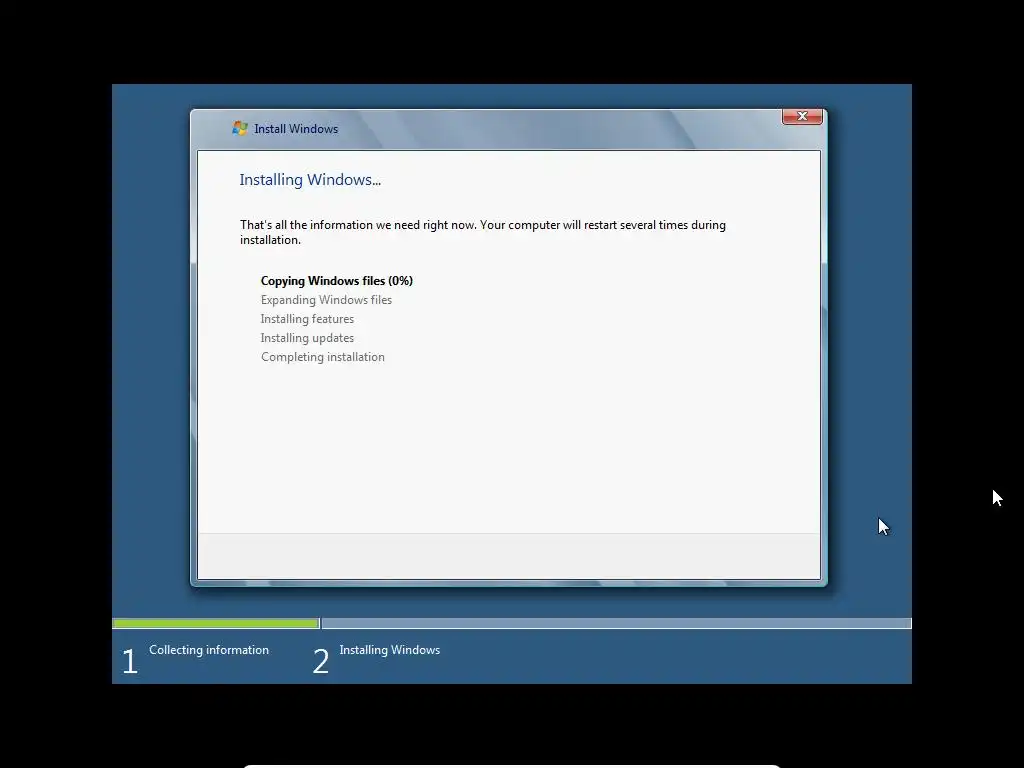Click the green Collecting information progress bar
The width and height of the screenshot is (1024, 768).
pos(216,623)
